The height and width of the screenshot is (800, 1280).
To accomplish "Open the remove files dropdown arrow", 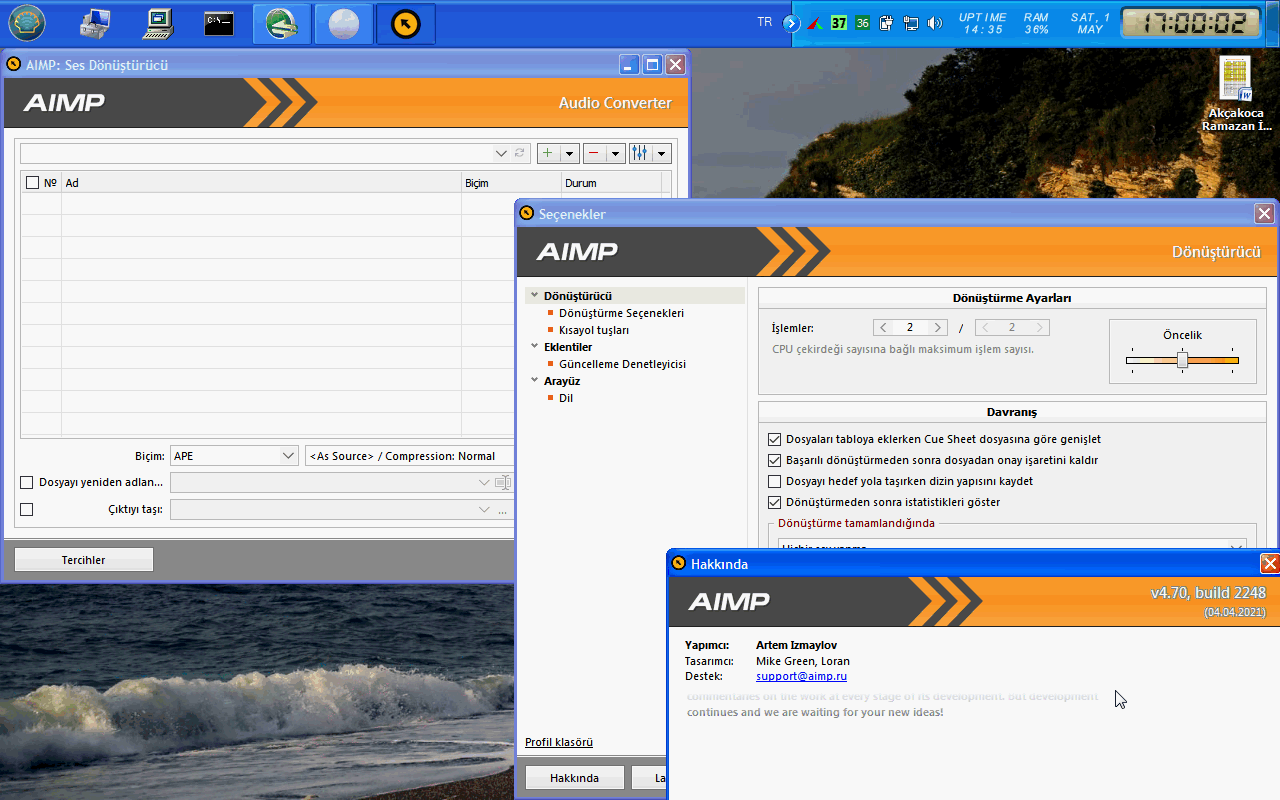I will [x=615, y=153].
